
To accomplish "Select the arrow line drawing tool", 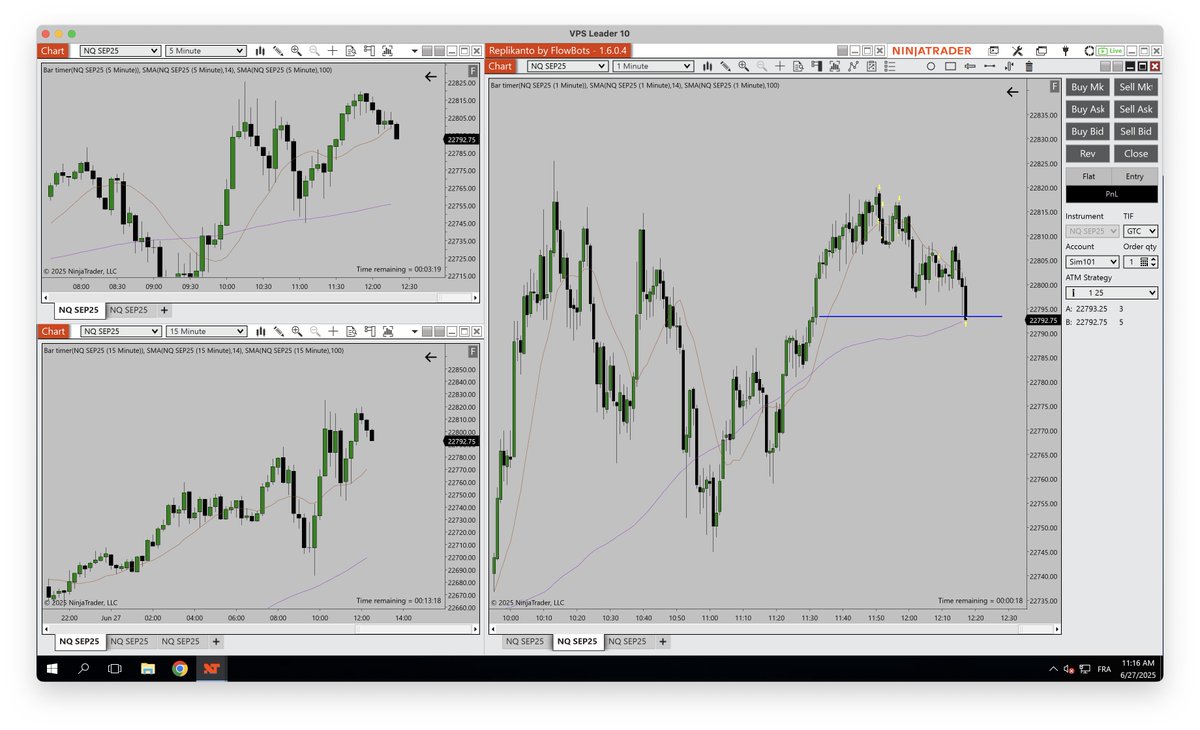I will pyautogui.click(x=970, y=66).
